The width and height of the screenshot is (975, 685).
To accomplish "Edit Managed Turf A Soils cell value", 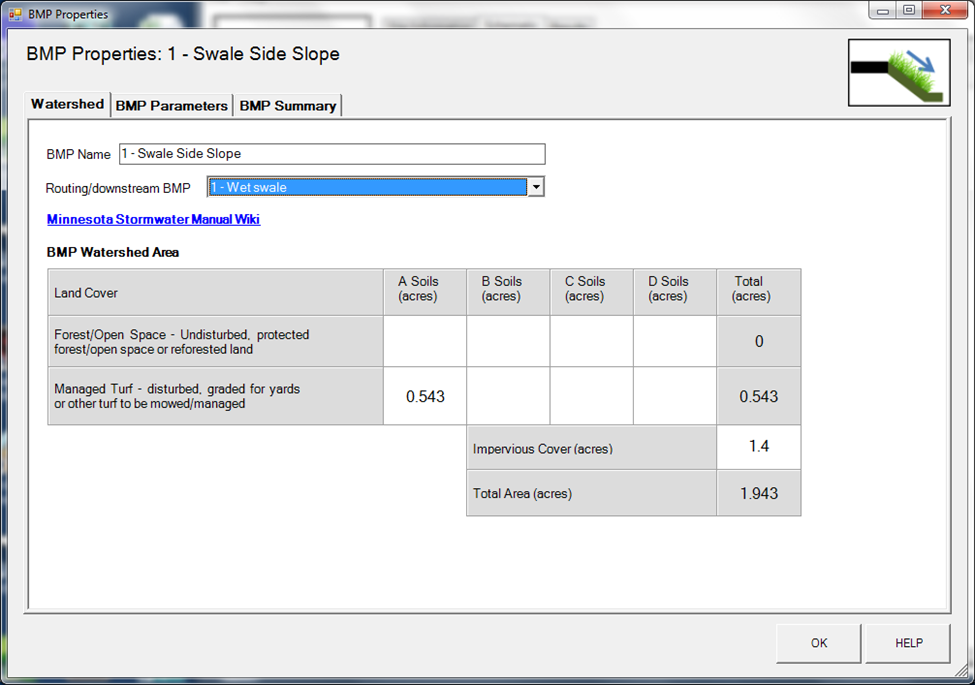I will 425,396.
